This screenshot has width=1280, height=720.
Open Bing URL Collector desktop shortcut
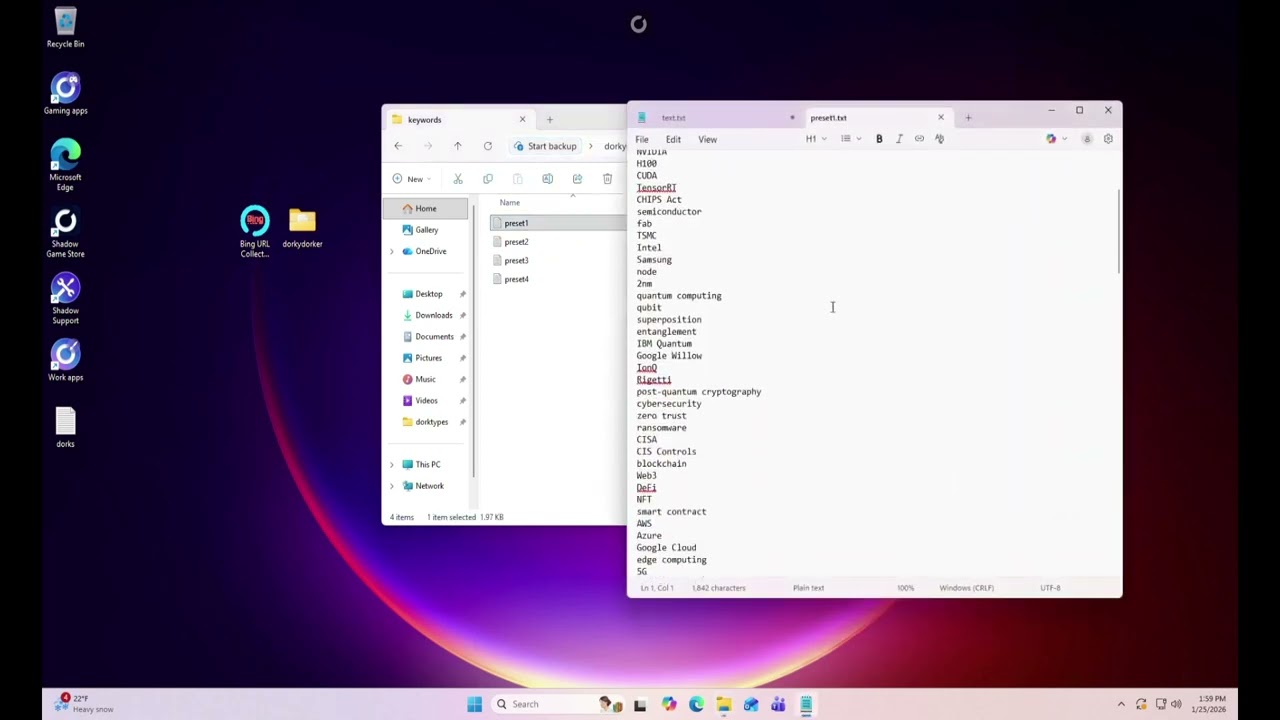tap(255, 232)
